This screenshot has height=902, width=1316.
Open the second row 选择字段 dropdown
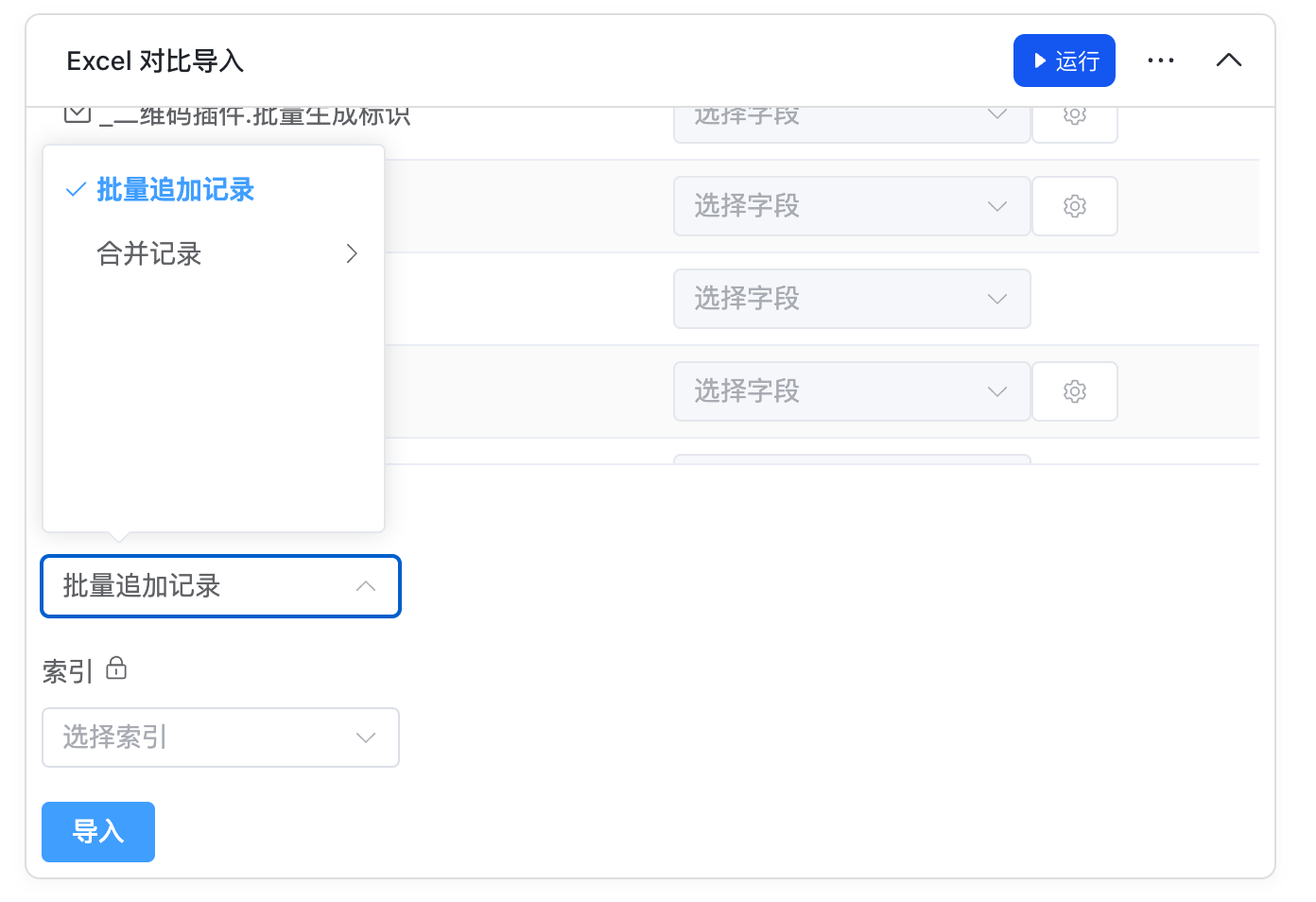(x=851, y=206)
